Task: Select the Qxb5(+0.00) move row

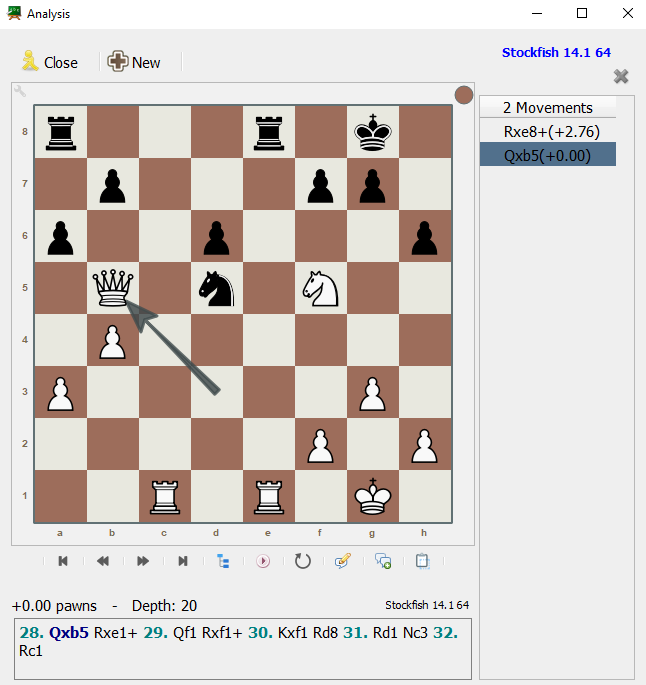Action: tap(548, 155)
